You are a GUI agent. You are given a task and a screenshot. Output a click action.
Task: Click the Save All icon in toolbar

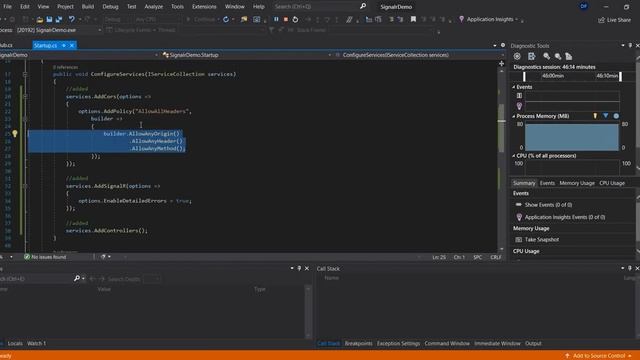point(59,19)
